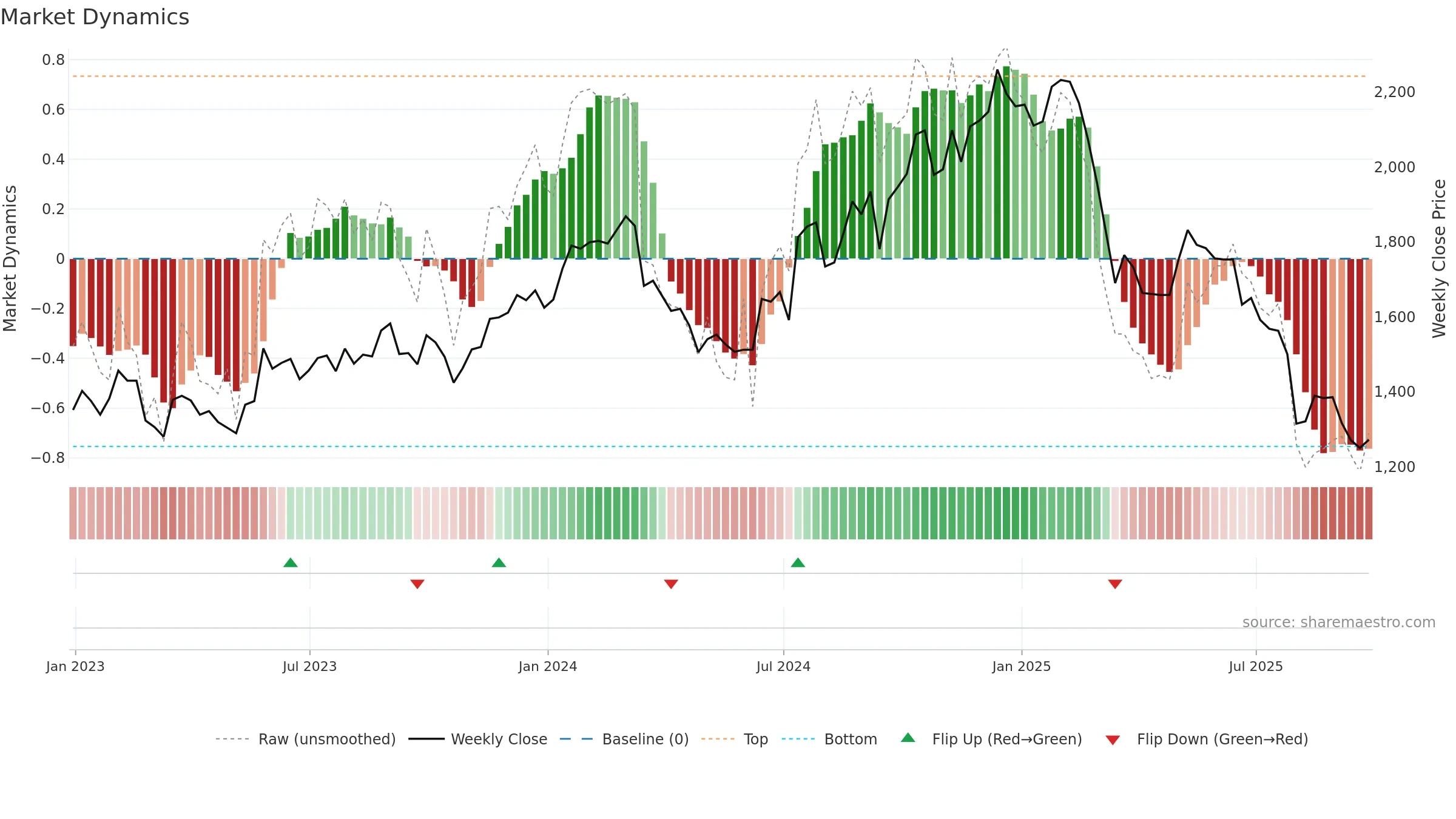
Task: Click the 1,400 price axis label
Action: point(1395,391)
